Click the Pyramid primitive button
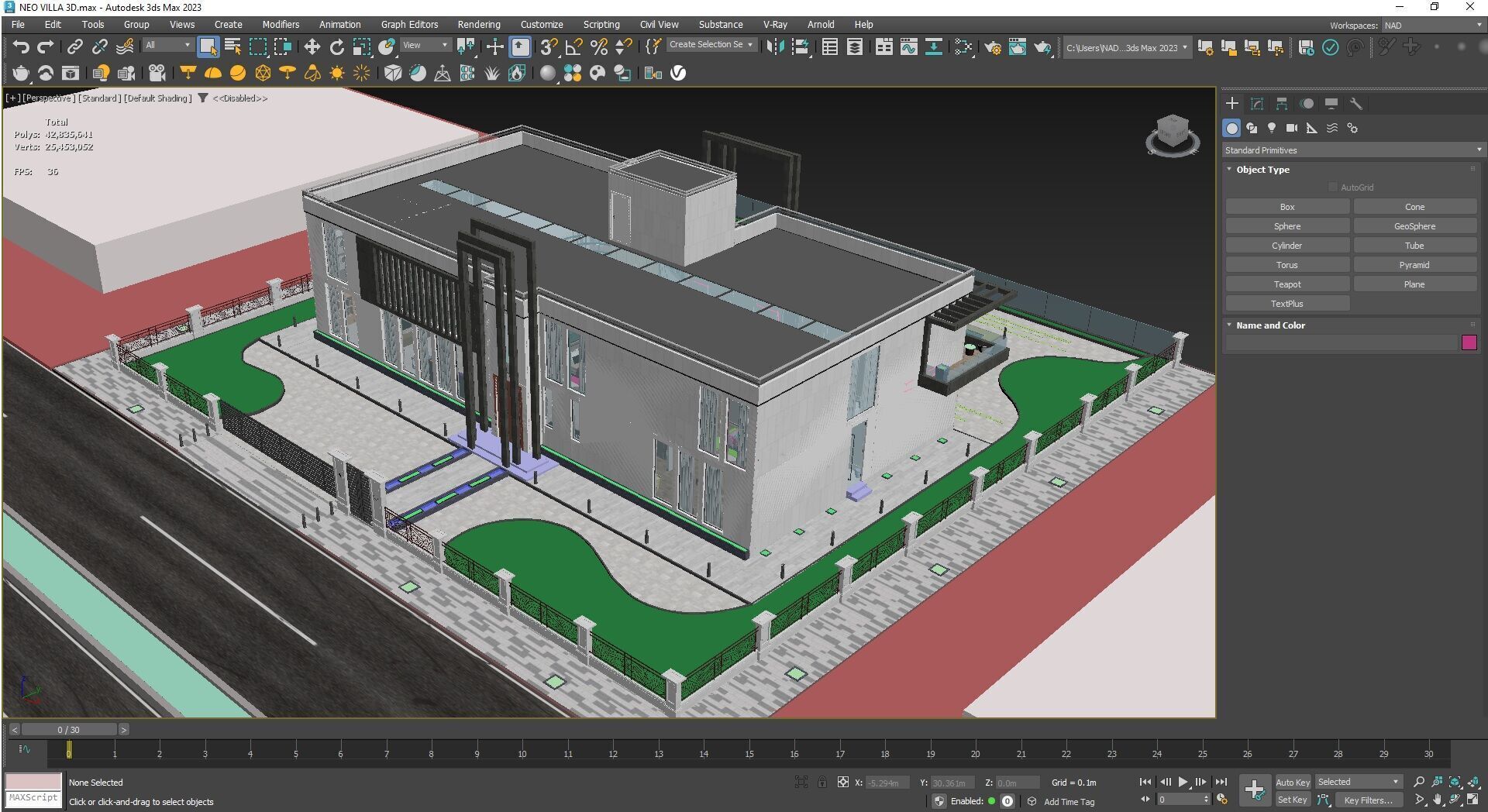 tap(1414, 265)
